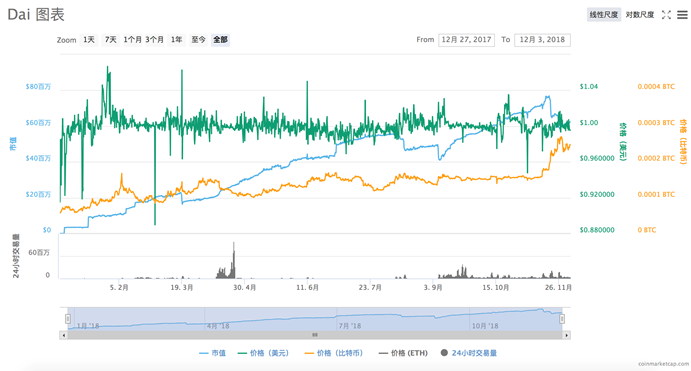Set zoom to 1个月 (1 month)
Screen dimensions: 691x371
coord(133,40)
